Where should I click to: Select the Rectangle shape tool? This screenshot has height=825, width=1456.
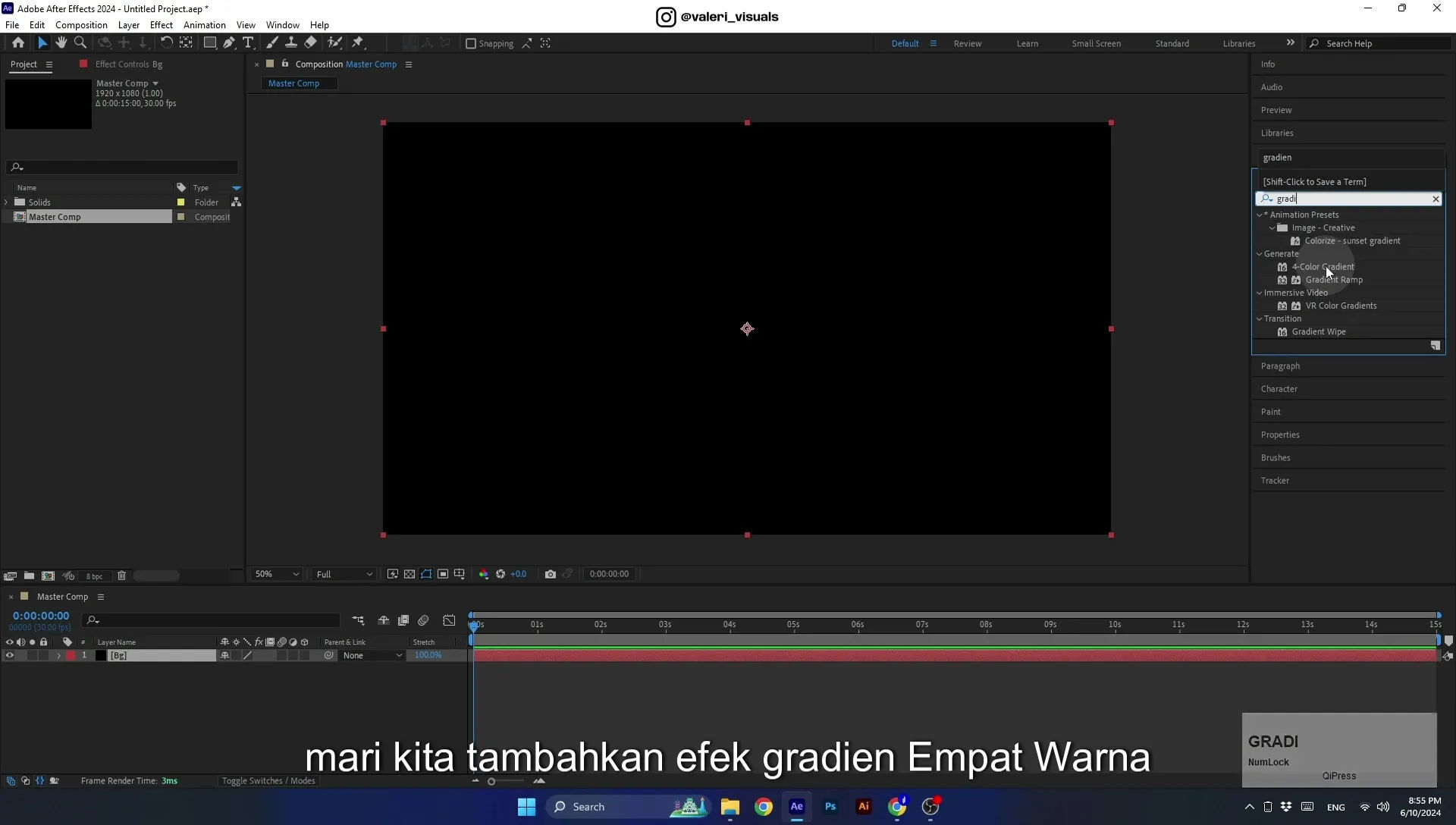[210, 43]
